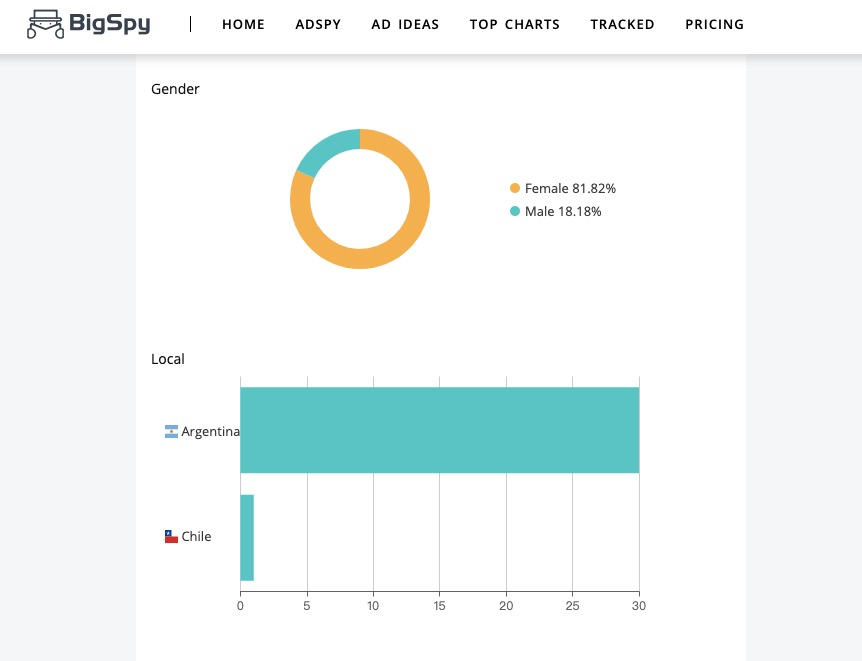The width and height of the screenshot is (862, 661).
Task: Select the Argentina bar in chart
Action: click(439, 430)
